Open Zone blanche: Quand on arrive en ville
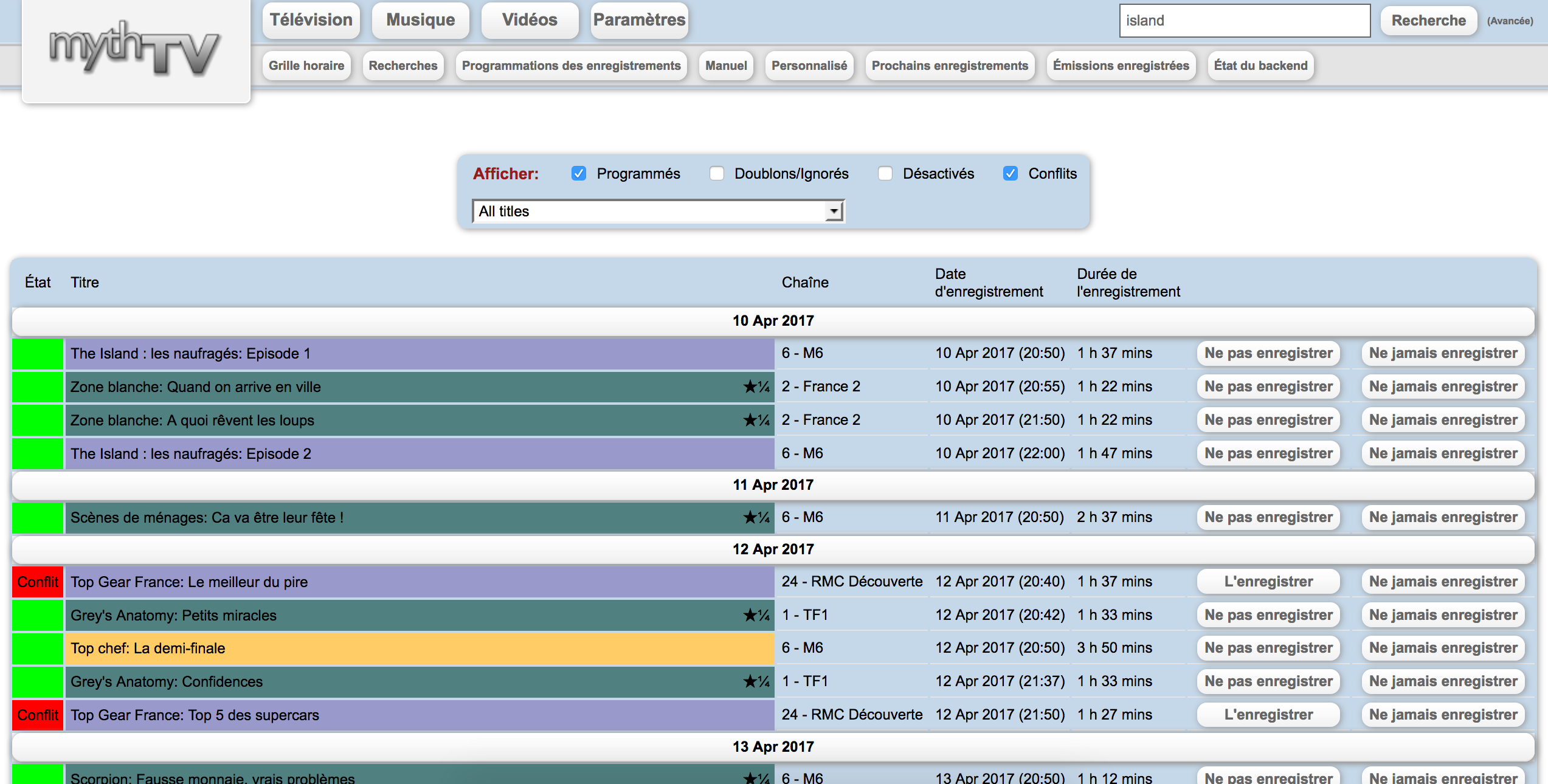Image resolution: width=1548 pixels, height=784 pixels. coord(196,387)
